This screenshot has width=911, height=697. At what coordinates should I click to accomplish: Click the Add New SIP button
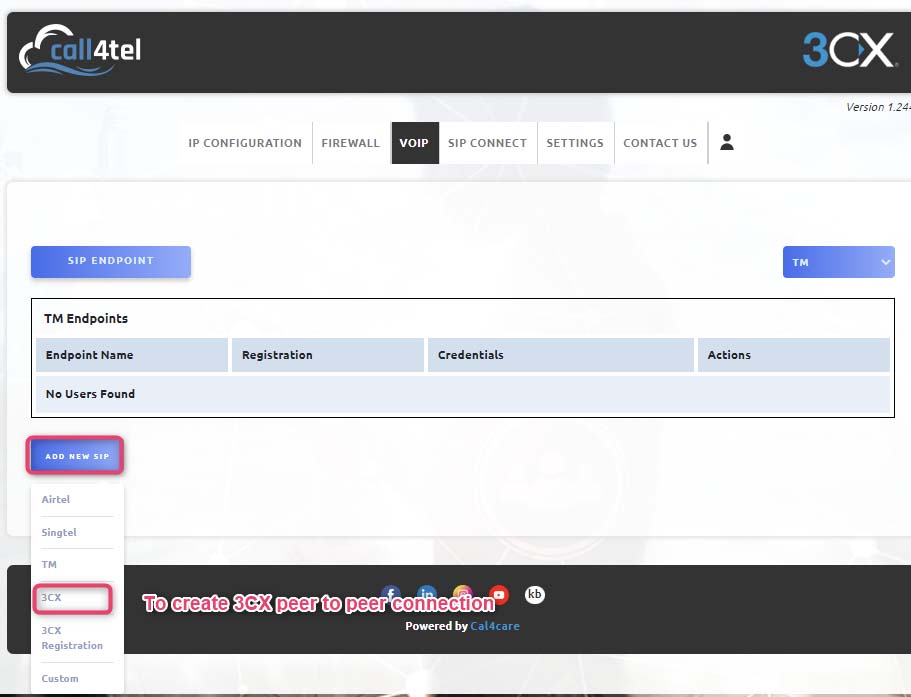coord(77,456)
